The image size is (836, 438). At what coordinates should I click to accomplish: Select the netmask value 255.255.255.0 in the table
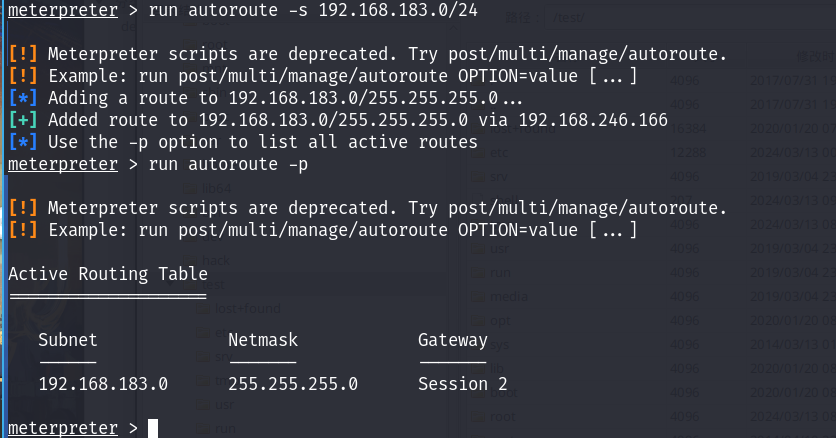click(x=293, y=383)
